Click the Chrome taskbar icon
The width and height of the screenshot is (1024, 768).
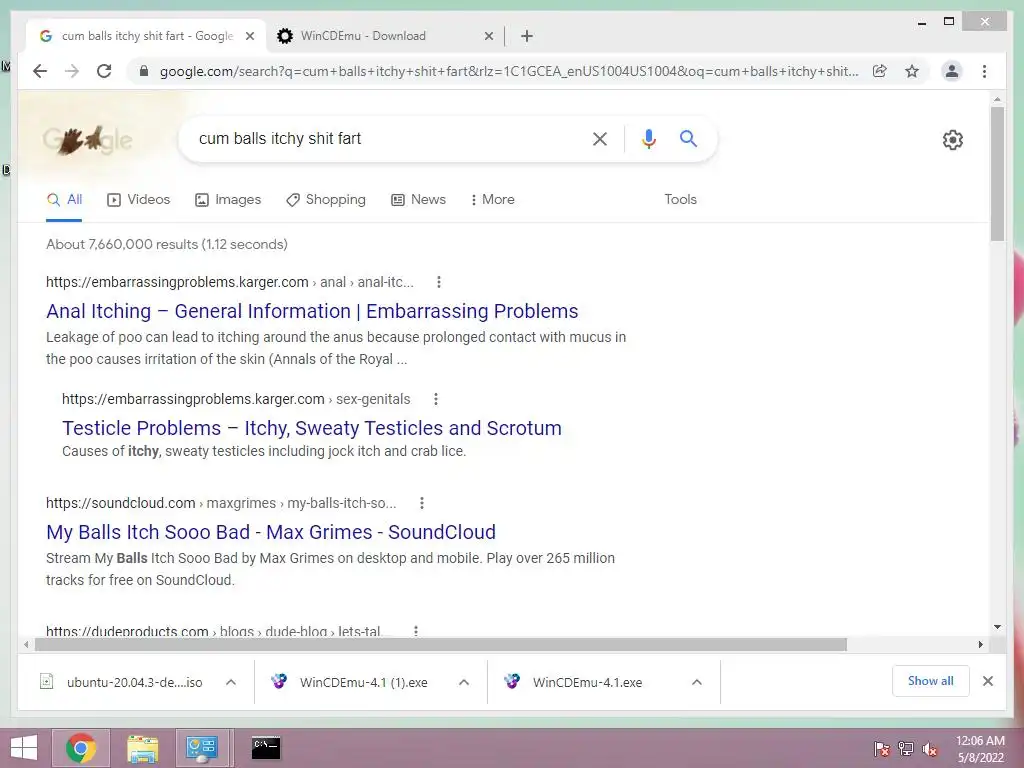(81, 748)
